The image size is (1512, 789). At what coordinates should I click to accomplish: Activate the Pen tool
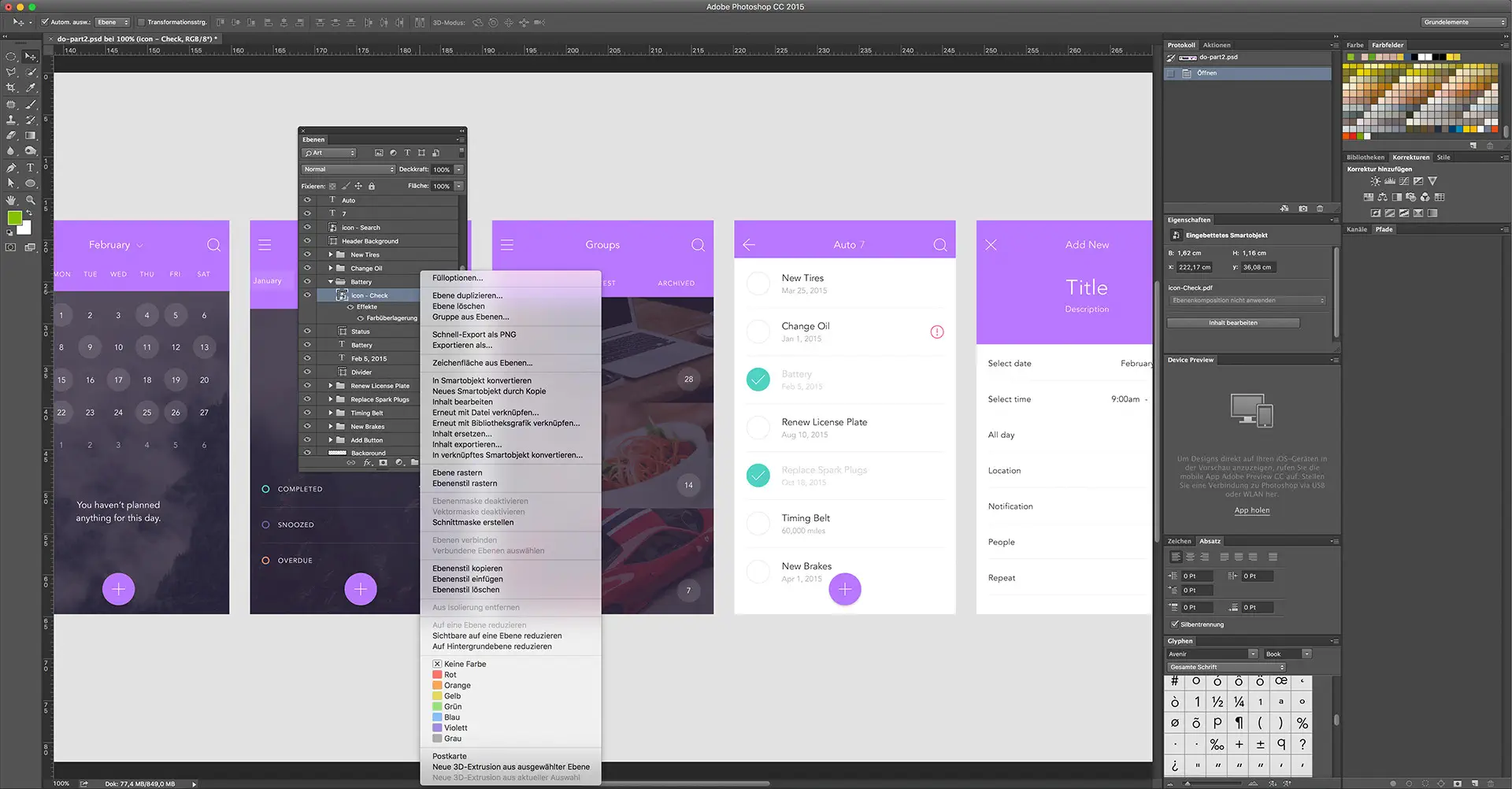(x=11, y=168)
